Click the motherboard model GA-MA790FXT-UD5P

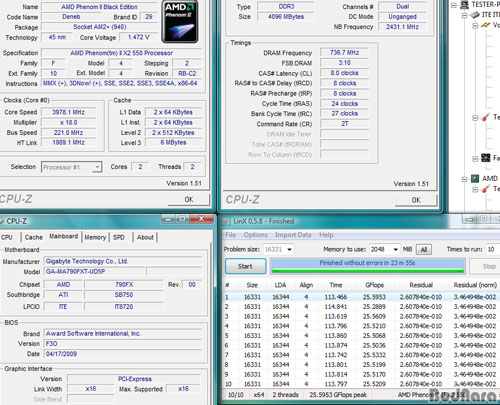point(95,272)
